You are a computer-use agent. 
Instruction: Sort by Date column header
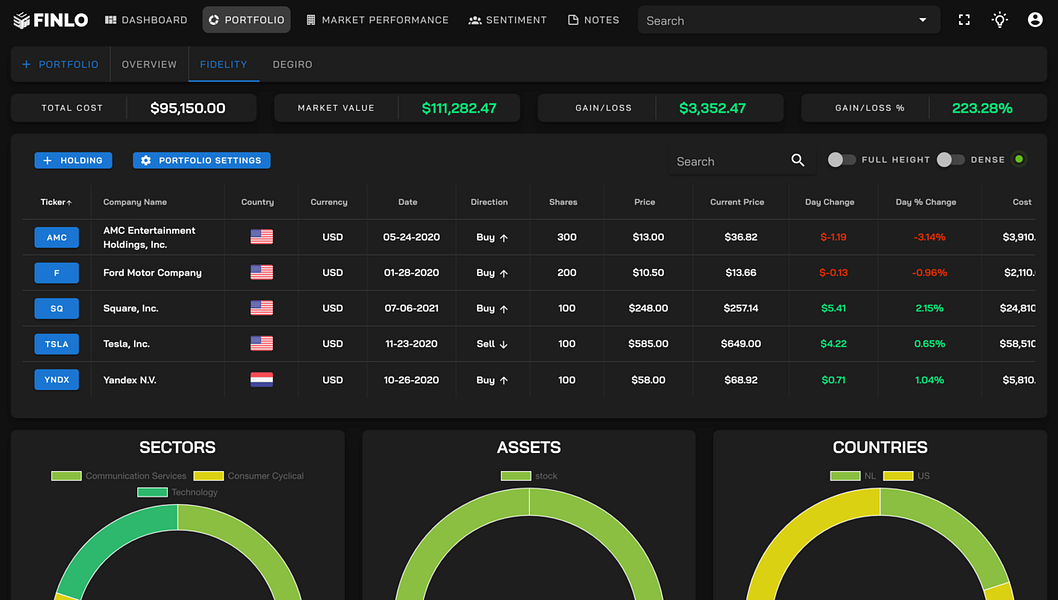click(x=408, y=202)
